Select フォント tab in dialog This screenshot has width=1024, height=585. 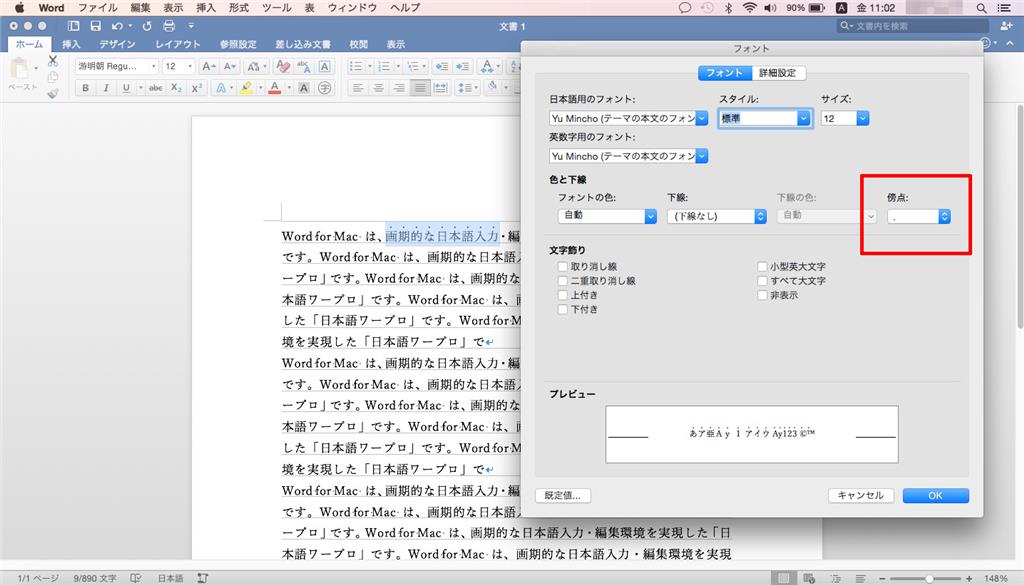[725, 73]
